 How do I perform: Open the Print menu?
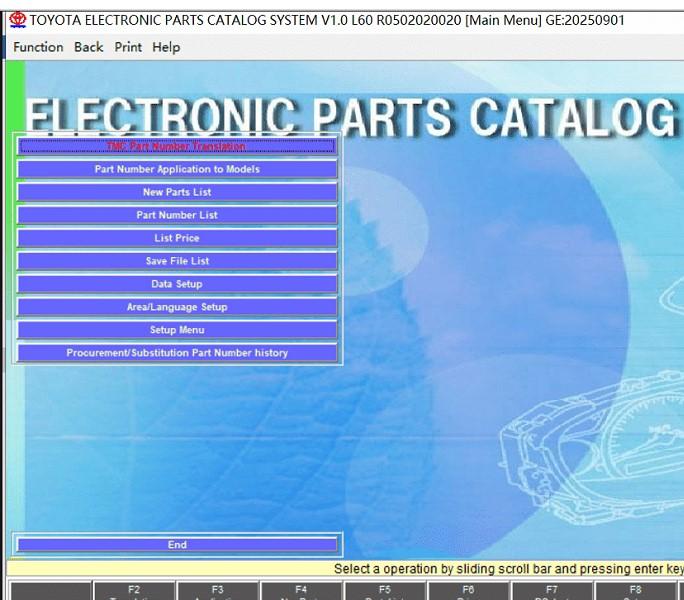point(128,47)
